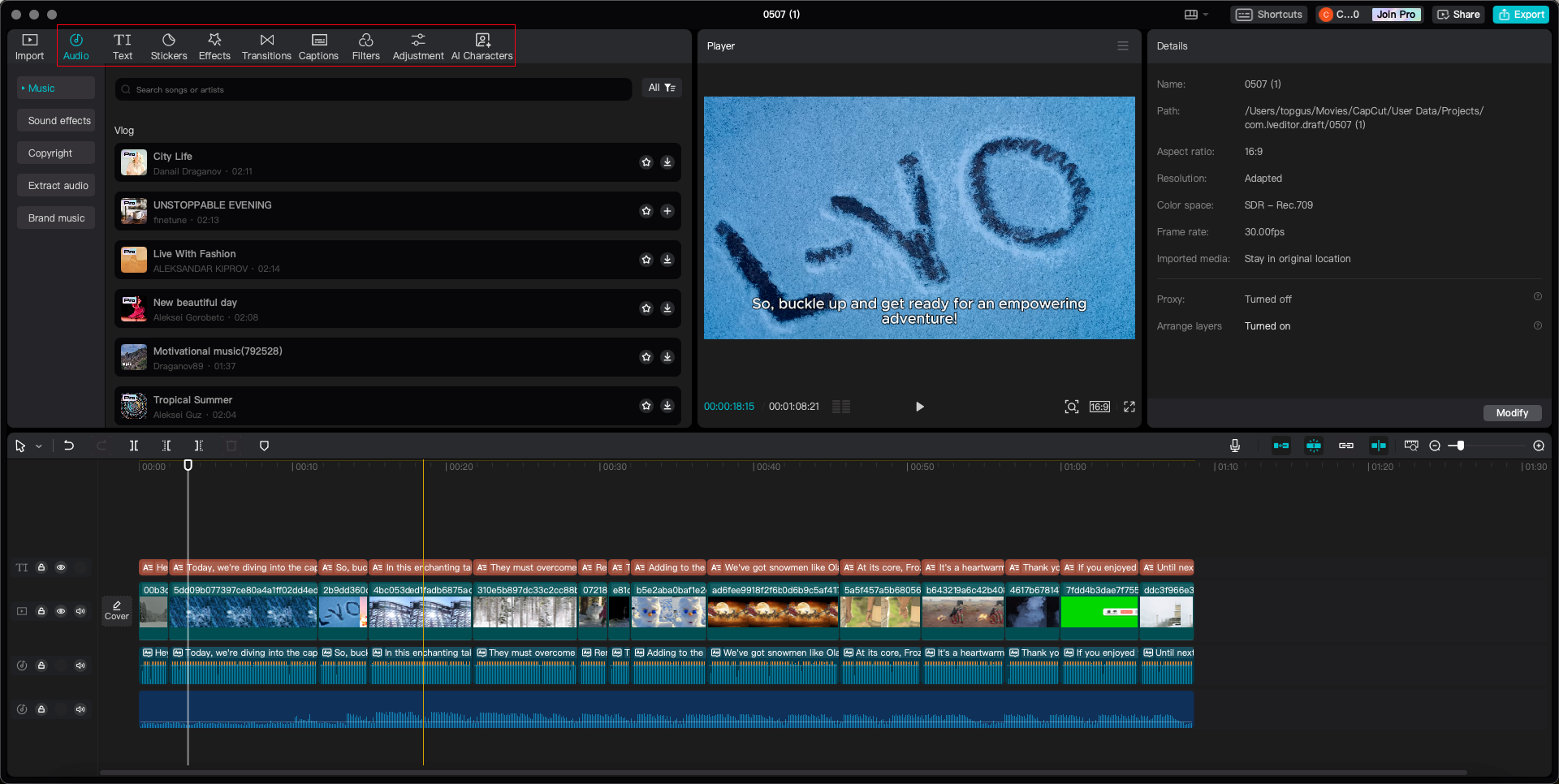Mute the audio track with the speaker icon
Image resolution: width=1559 pixels, height=784 pixels.
pyautogui.click(x=80, y=666)
